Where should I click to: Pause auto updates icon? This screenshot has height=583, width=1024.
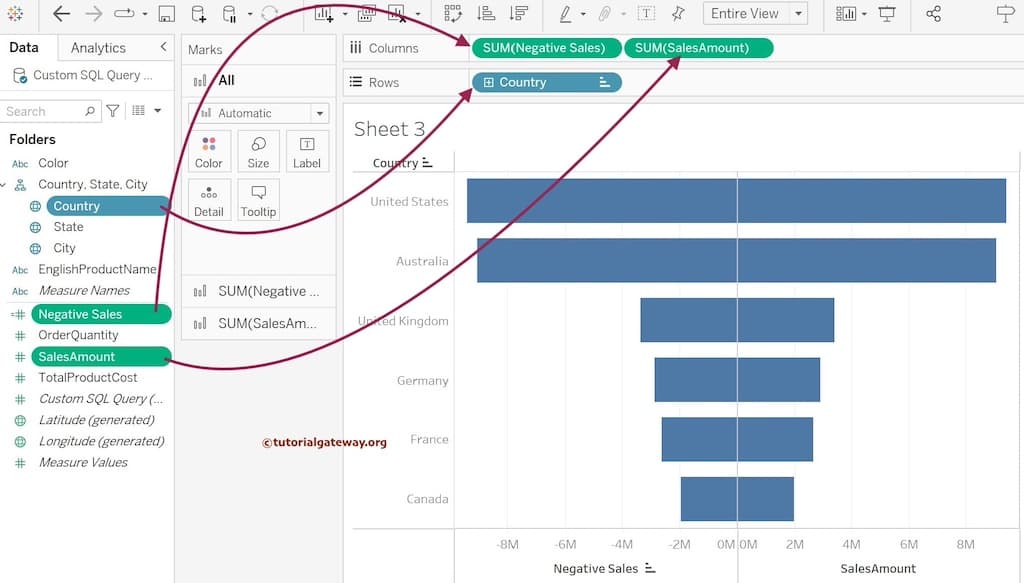click(230, 14)
